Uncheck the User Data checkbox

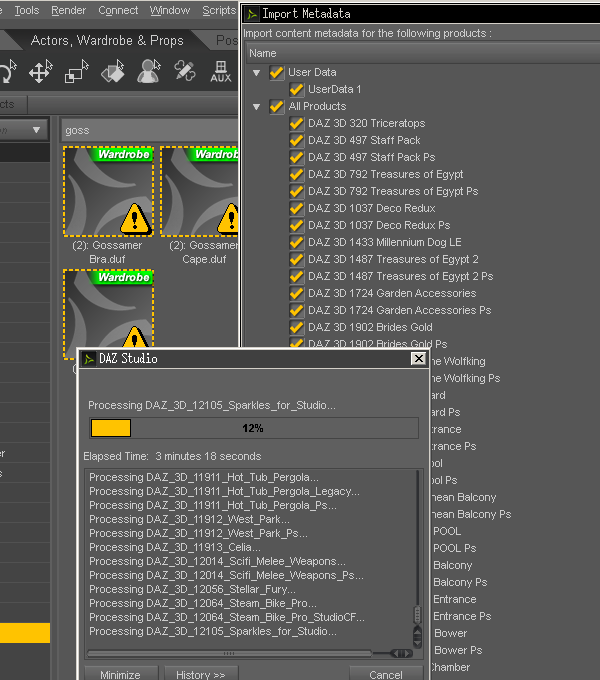tap(276, 72)
